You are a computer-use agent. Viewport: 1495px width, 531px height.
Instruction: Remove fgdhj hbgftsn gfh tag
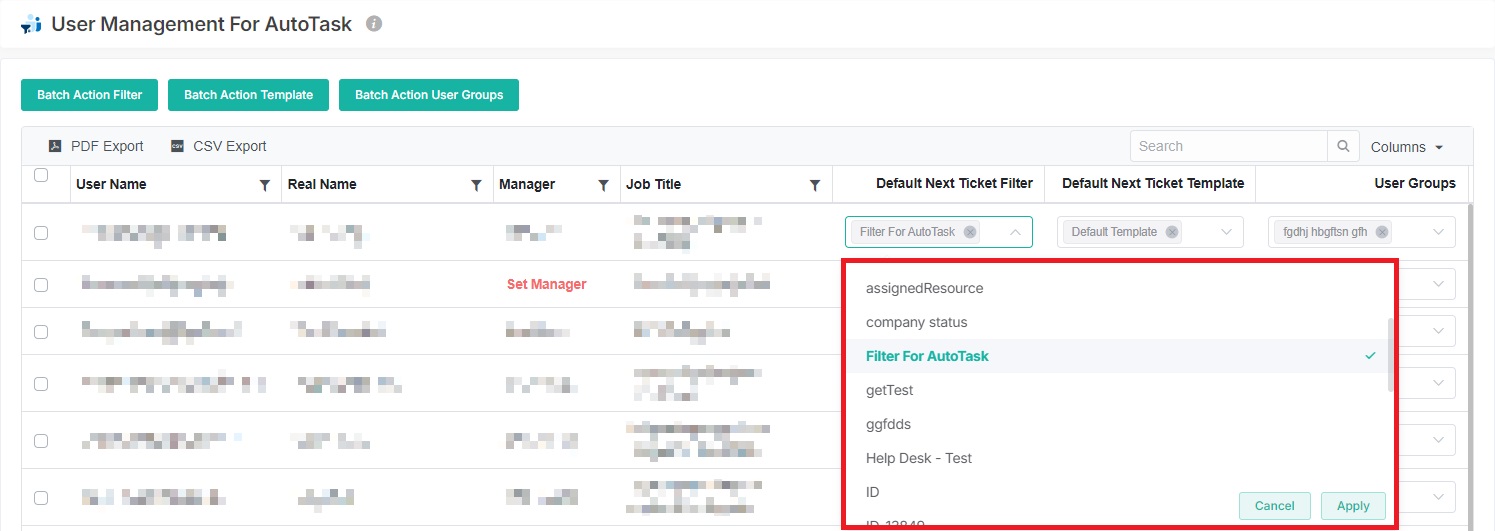click(x=1382, y=232)
